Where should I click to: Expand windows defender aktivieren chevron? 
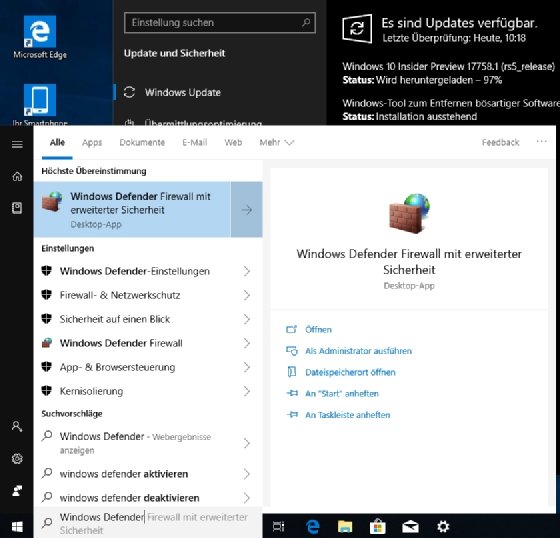[x=247, y=474]
